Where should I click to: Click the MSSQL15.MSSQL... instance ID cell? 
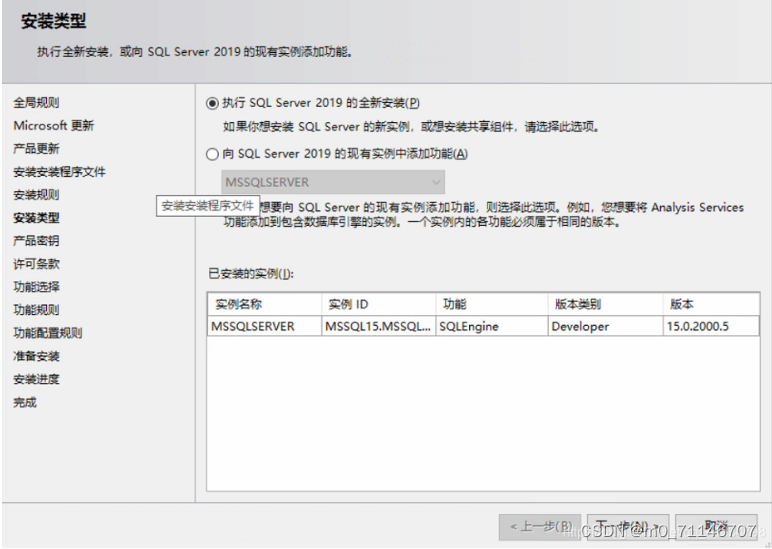[379, 326]
